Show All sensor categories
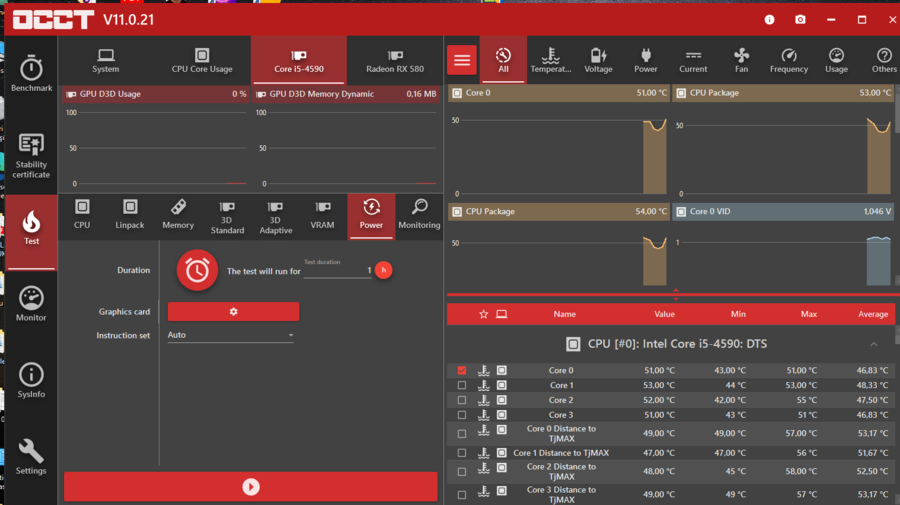900x505 pixels. (x=503, y=60)
